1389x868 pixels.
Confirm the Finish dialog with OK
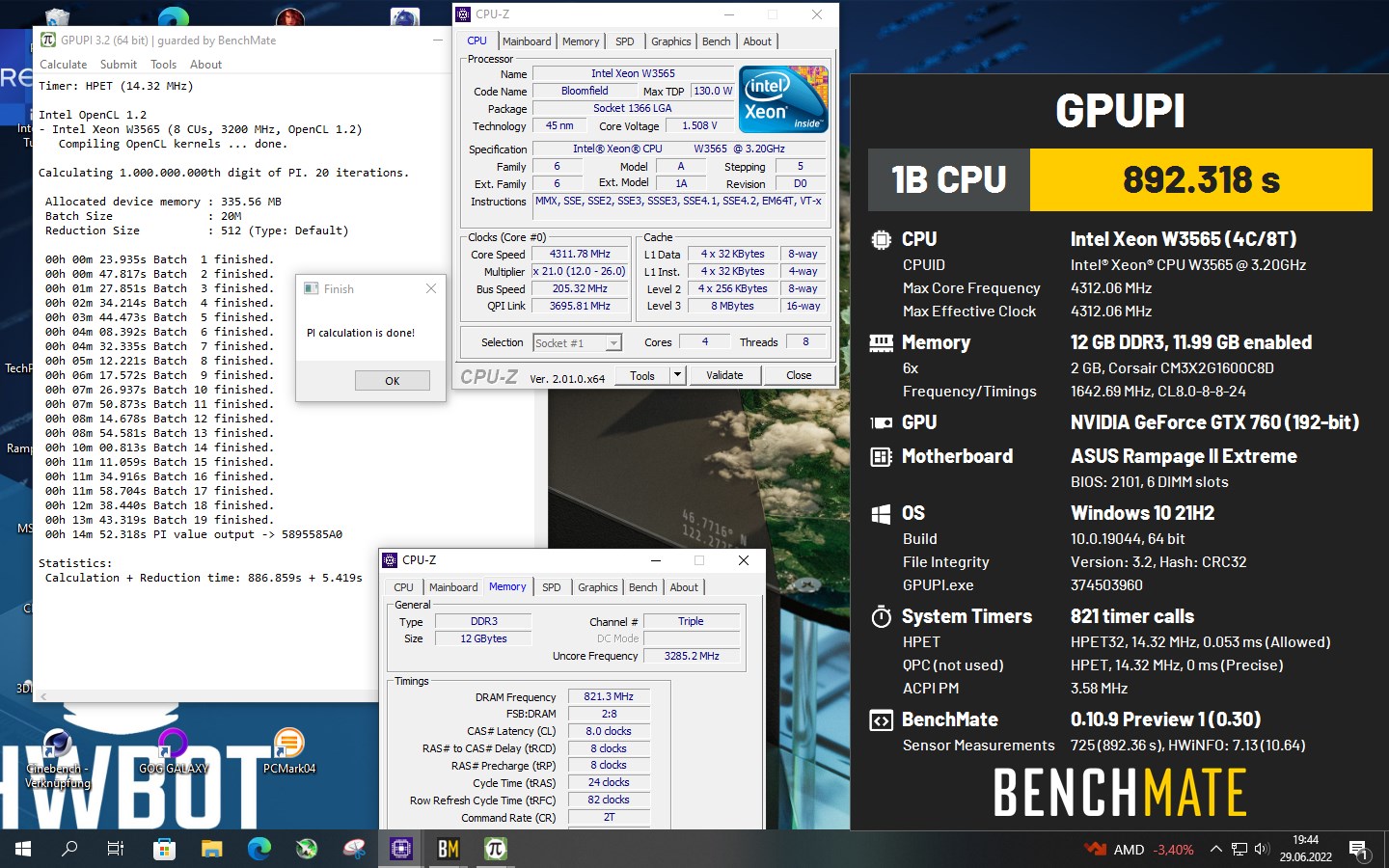pos(393,381)
